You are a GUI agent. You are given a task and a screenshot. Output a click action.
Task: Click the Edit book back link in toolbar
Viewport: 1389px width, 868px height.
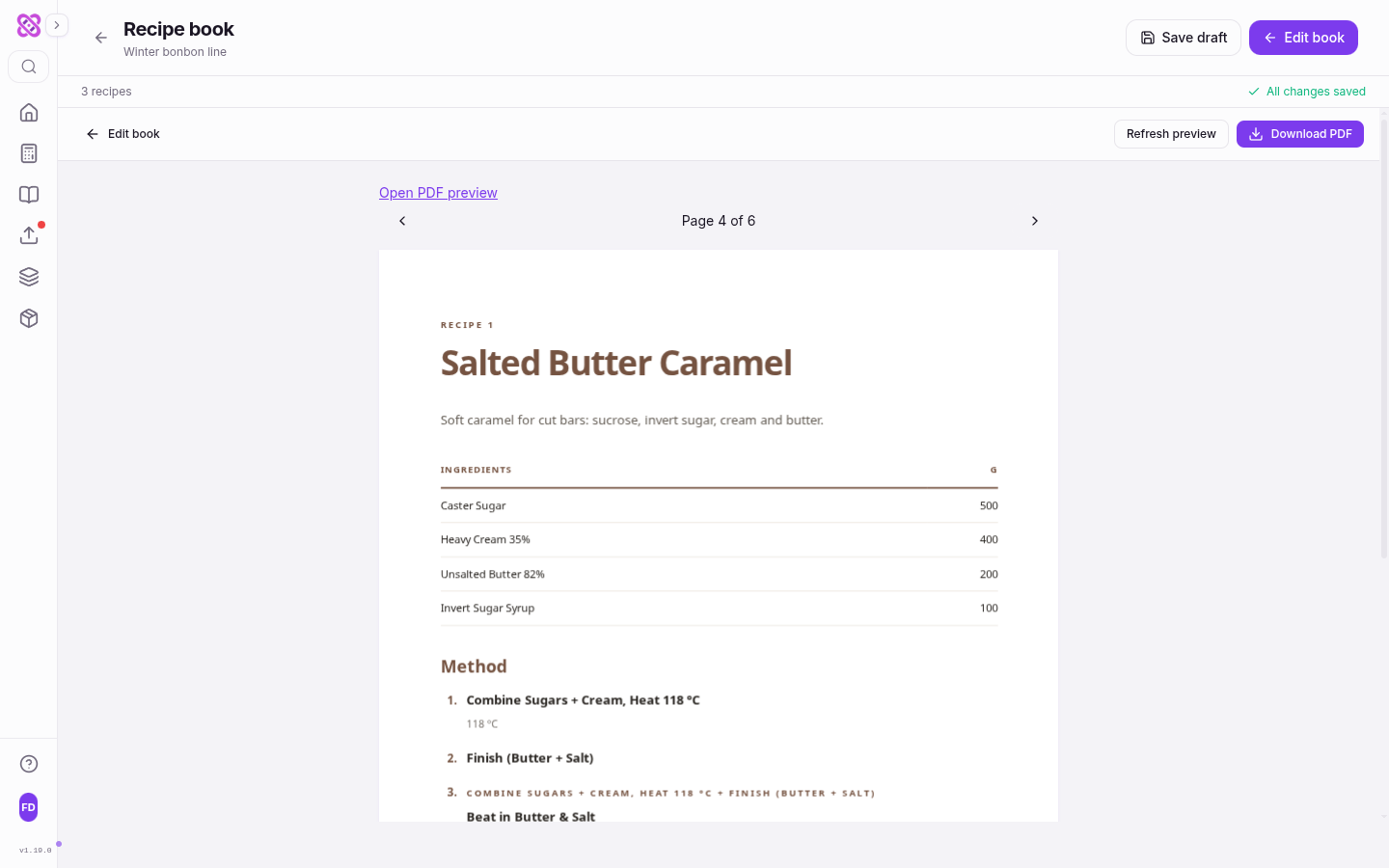[123, 134]
